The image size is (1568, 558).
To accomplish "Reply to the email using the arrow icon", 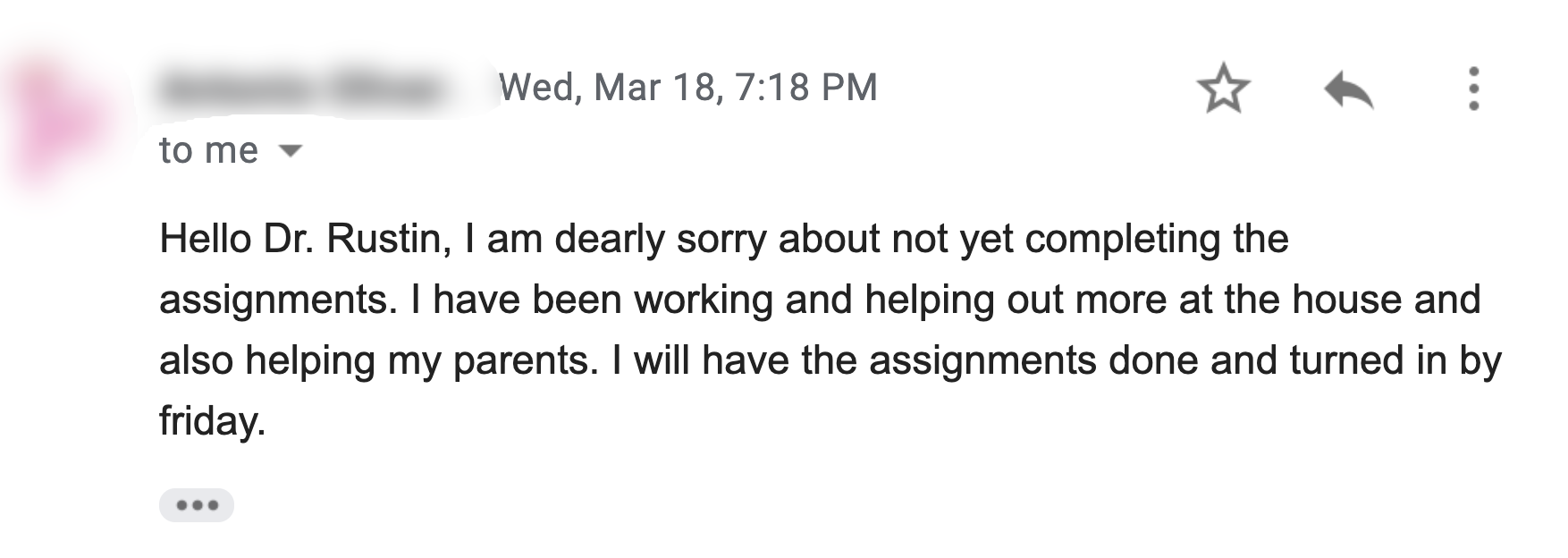I will point(1348,89).
